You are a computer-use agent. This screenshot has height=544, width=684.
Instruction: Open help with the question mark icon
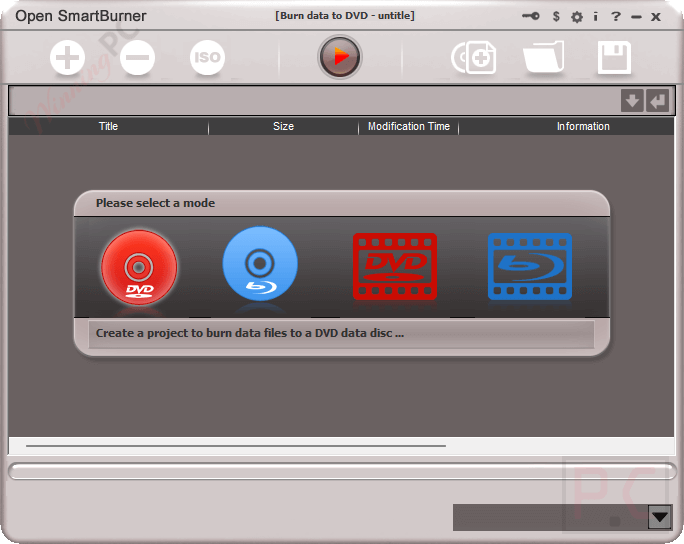[x=616, y=17]
